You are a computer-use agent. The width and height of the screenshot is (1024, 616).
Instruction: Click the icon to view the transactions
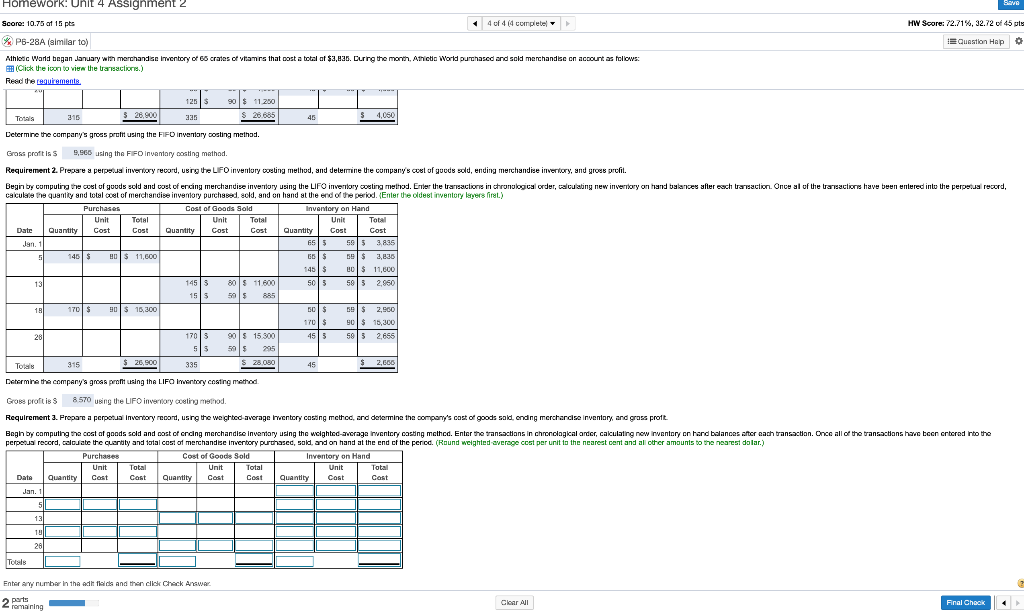(x=12, y=68)
